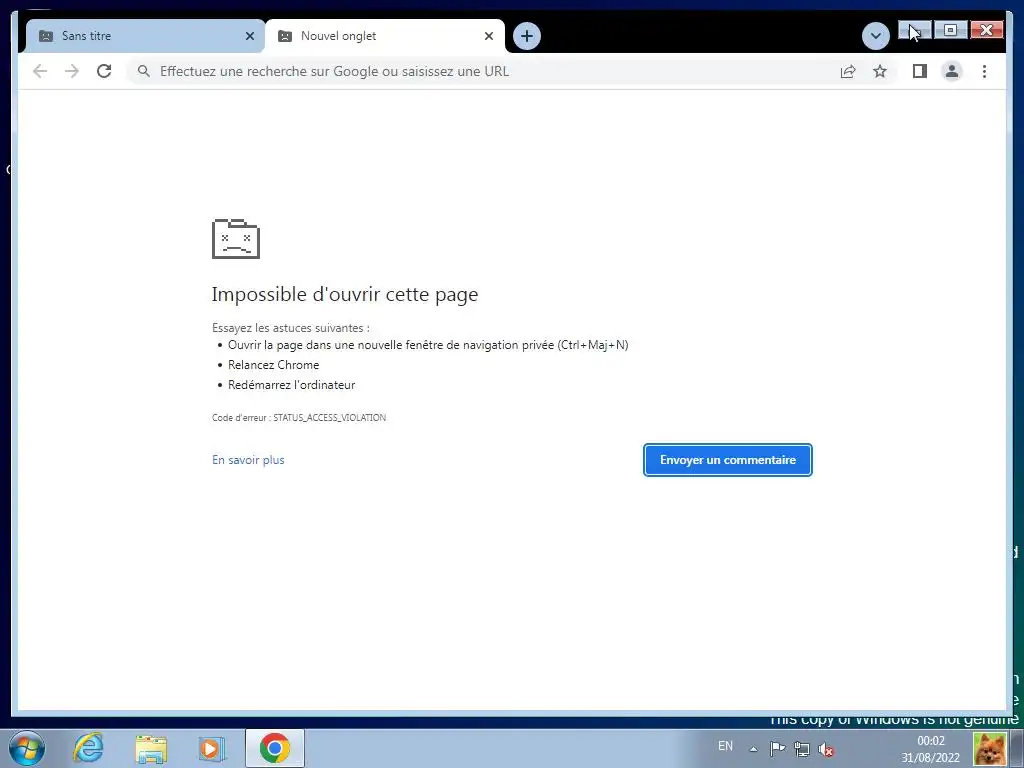Close the Sans titre tab

coord(249,36)
